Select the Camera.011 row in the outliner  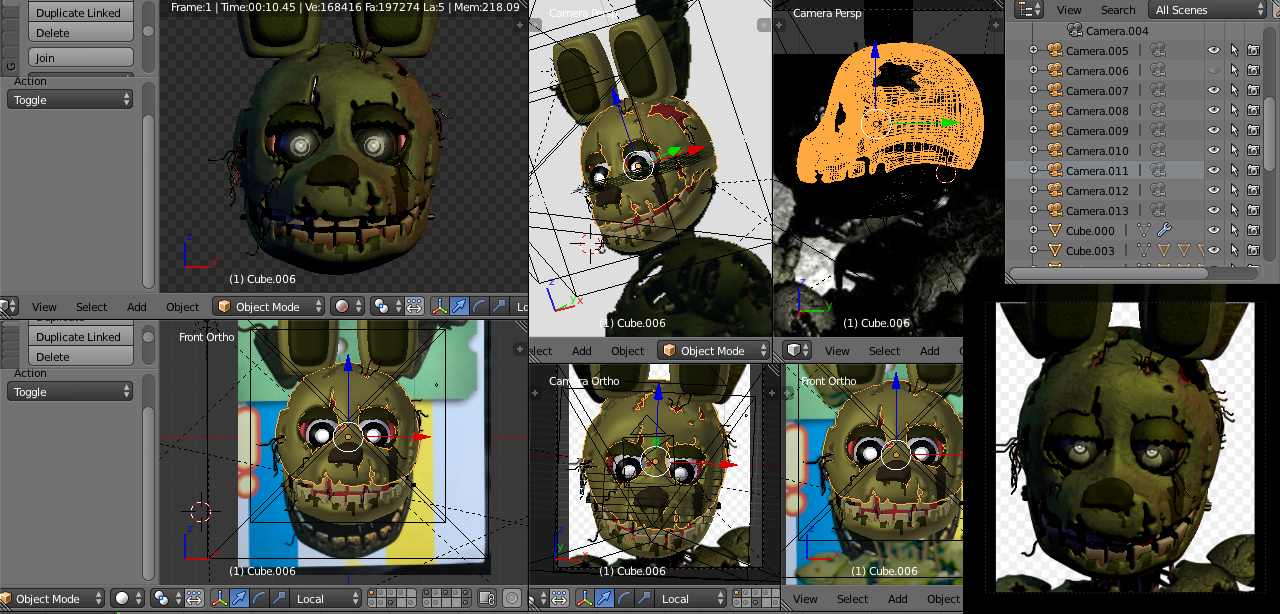coord(1104,170)
